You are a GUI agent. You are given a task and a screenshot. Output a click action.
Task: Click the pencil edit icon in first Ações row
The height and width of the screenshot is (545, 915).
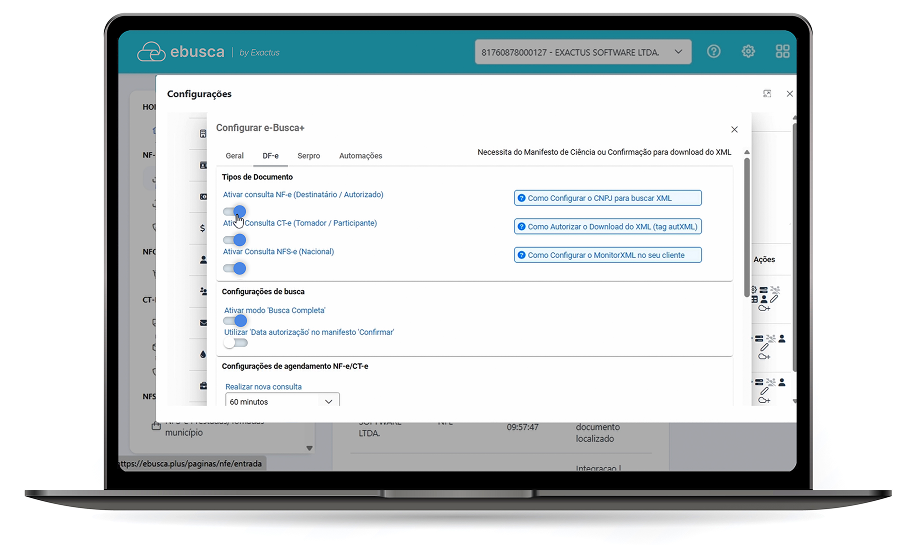pos(774,299)
